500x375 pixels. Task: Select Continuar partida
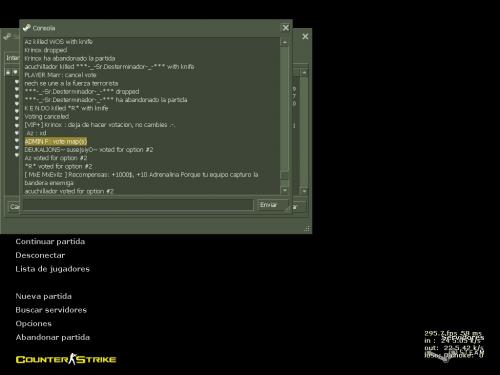click(x=50, y=241)
